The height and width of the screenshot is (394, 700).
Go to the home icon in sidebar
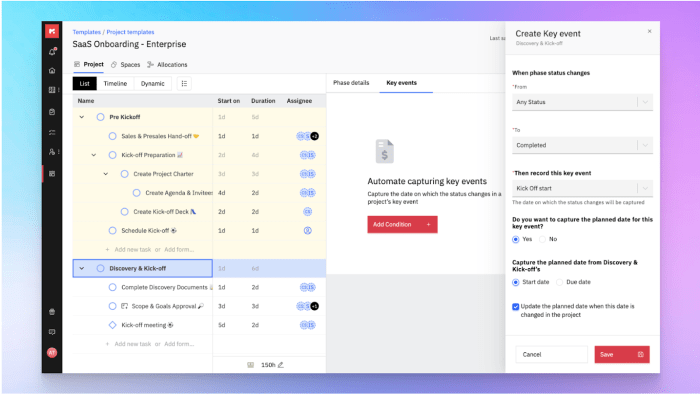click(52, 71)
